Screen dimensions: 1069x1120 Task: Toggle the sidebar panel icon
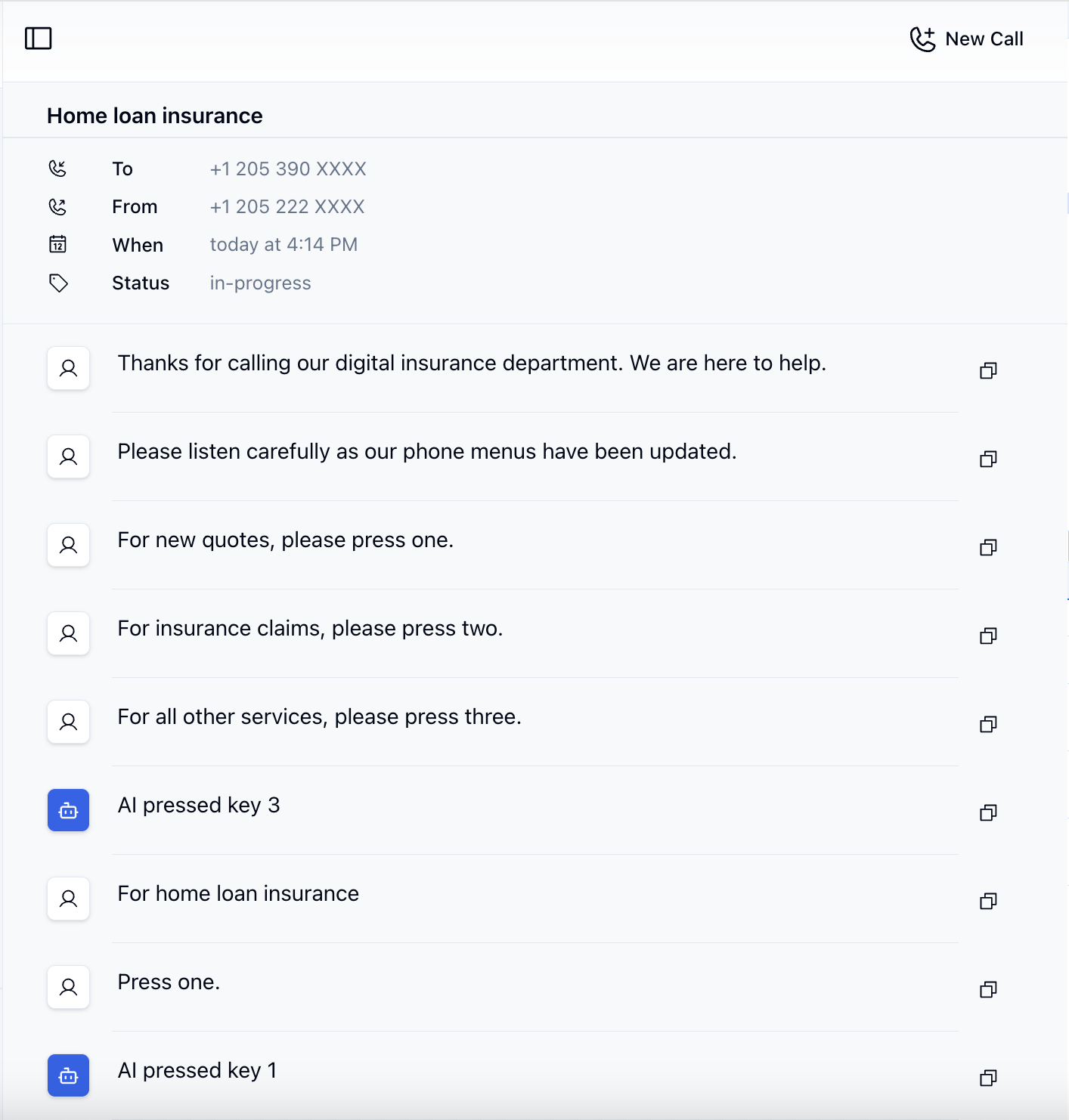(38, 39)
